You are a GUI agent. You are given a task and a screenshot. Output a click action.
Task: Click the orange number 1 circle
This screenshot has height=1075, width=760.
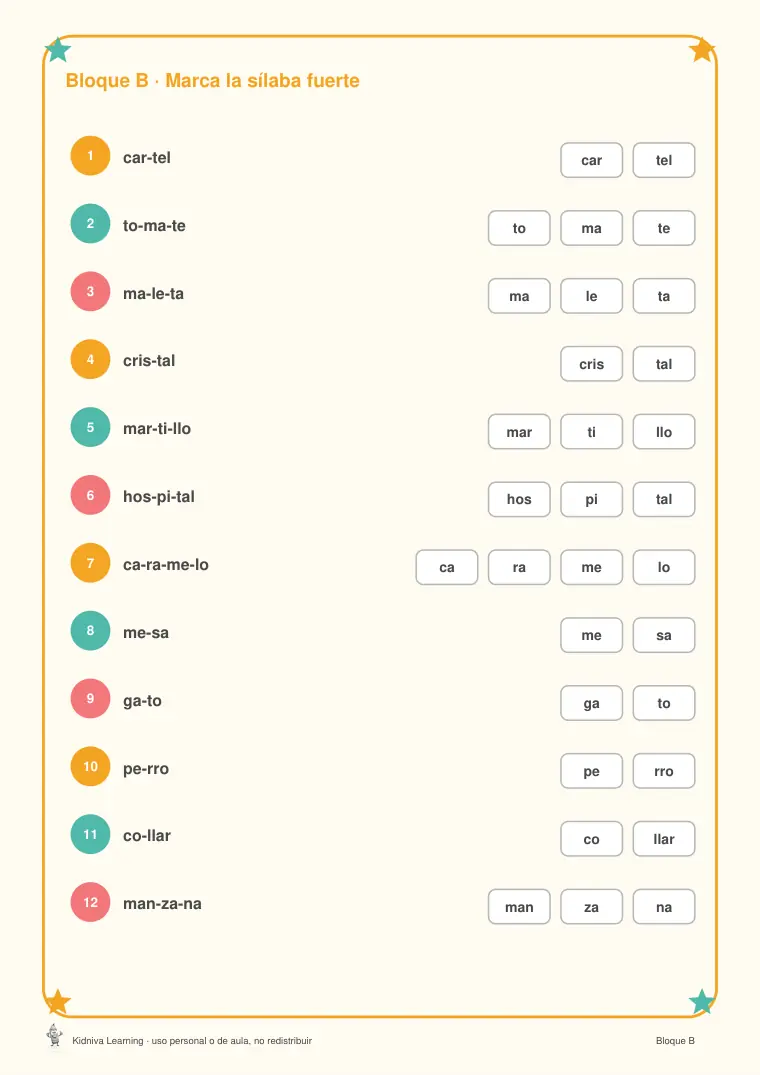[x=90, y=156]
